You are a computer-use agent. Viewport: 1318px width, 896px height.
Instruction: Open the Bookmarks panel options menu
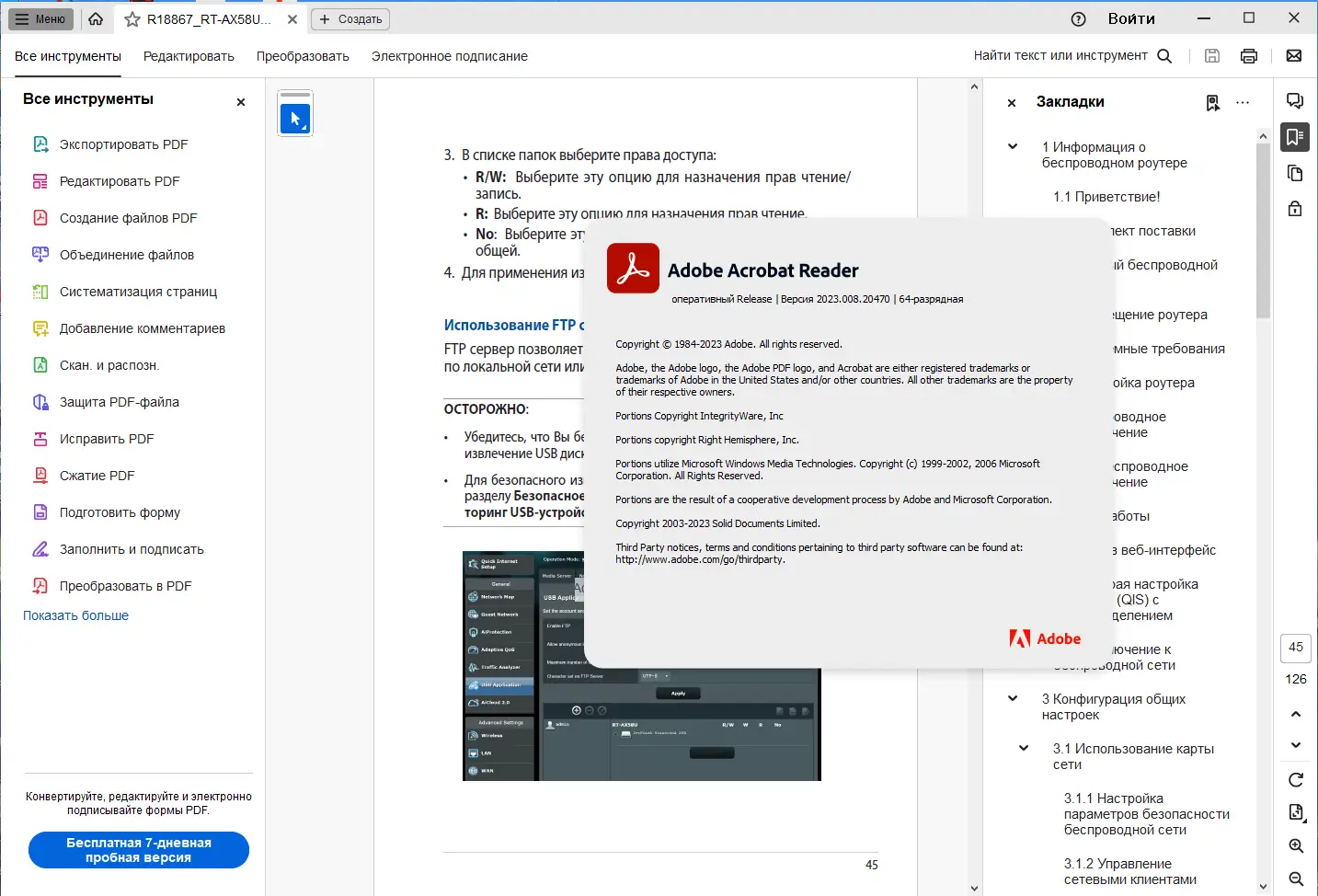(1243, 103)
